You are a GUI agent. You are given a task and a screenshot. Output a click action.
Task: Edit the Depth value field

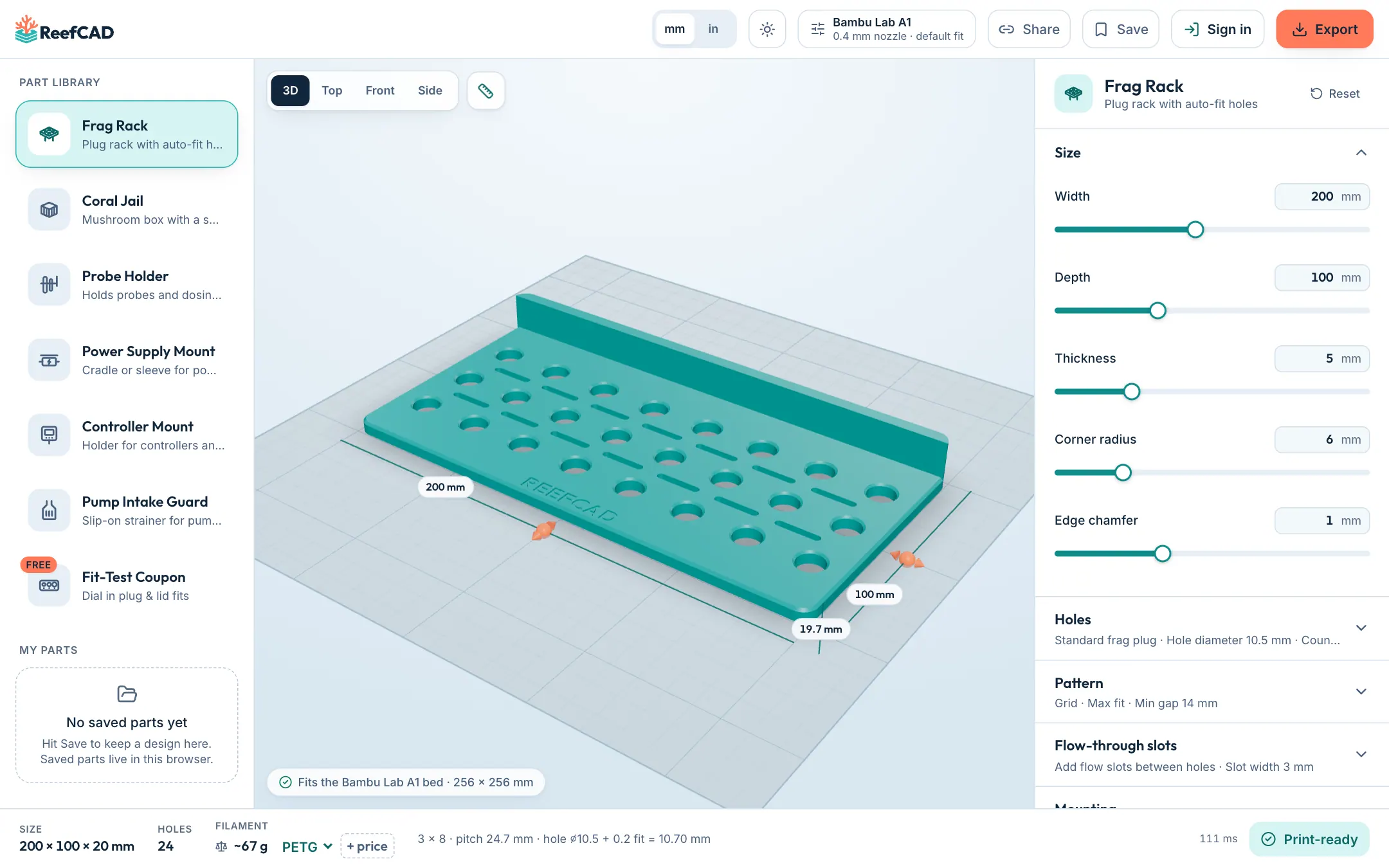(1321, 278)
